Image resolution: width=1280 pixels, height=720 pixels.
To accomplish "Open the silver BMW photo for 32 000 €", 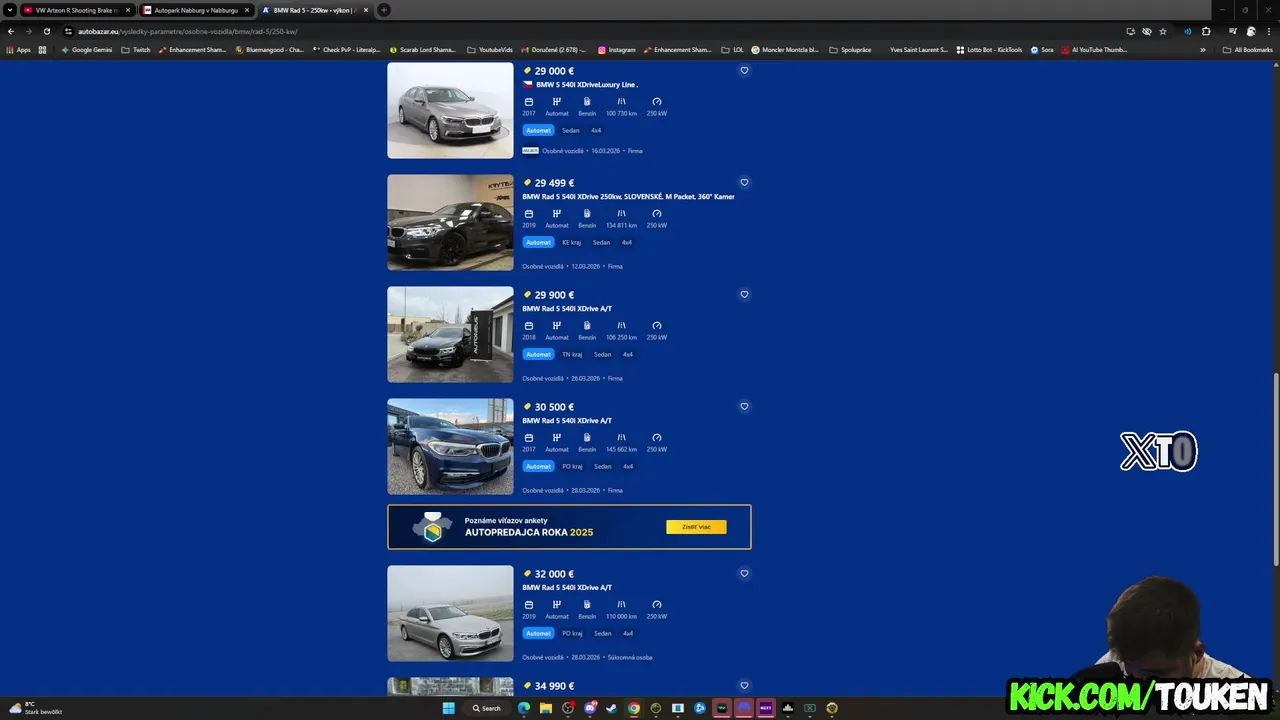I will (450, 614).
